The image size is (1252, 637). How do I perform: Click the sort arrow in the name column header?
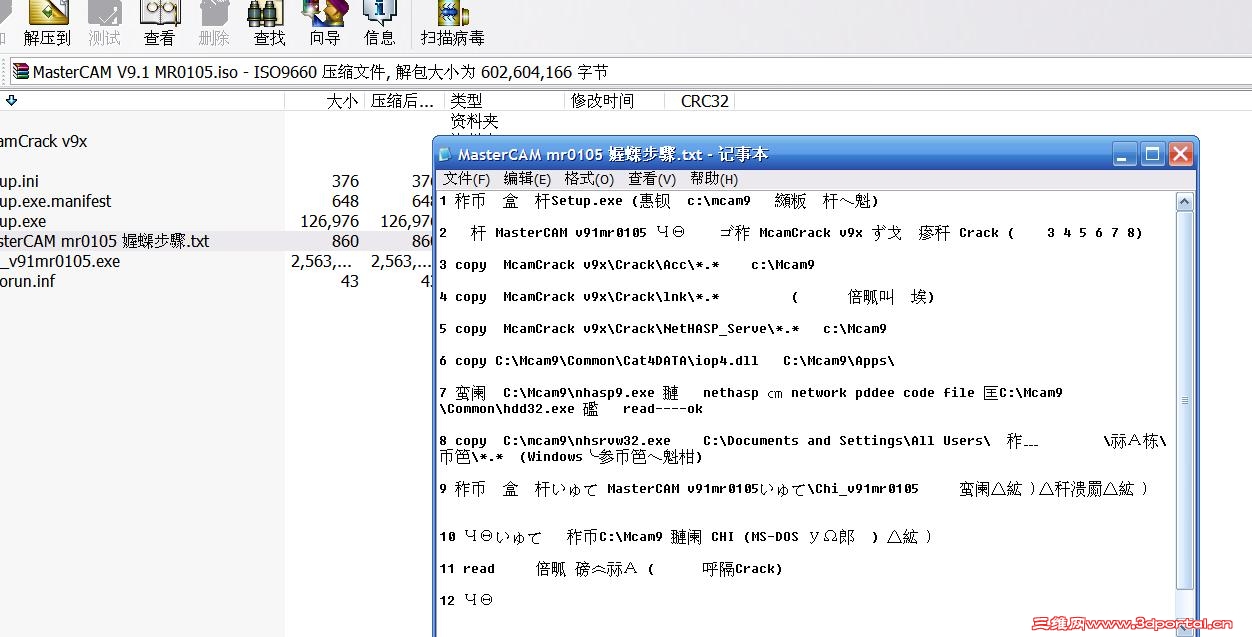click(x=11, y=100)
